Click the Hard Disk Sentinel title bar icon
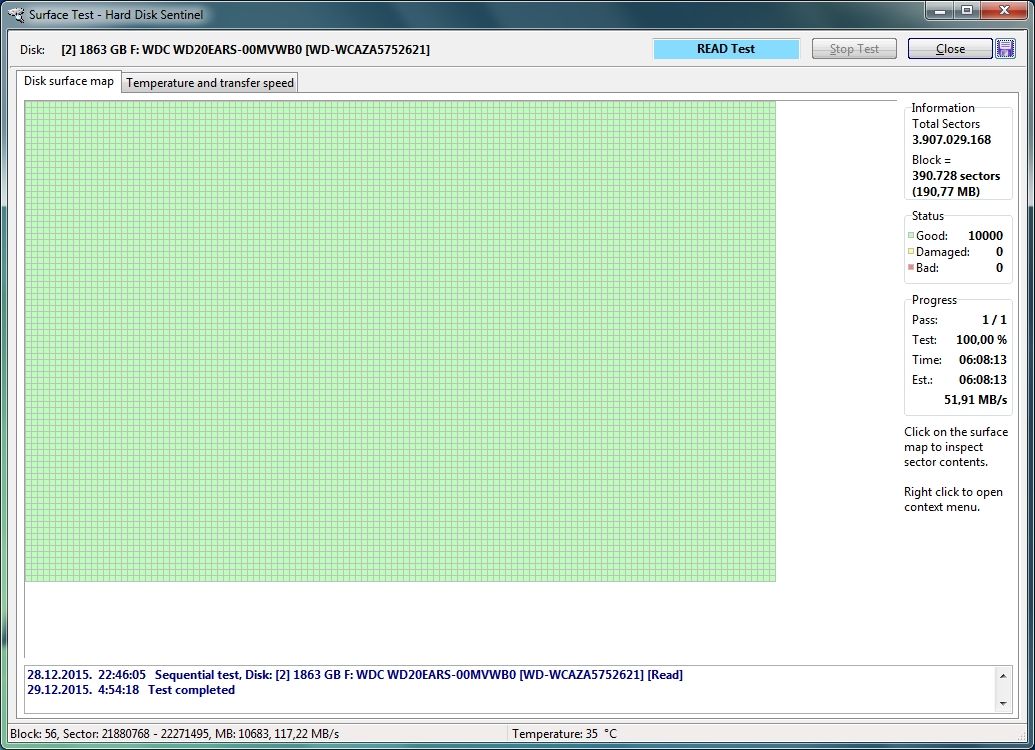1035x750 pixels. coord(16,14)
